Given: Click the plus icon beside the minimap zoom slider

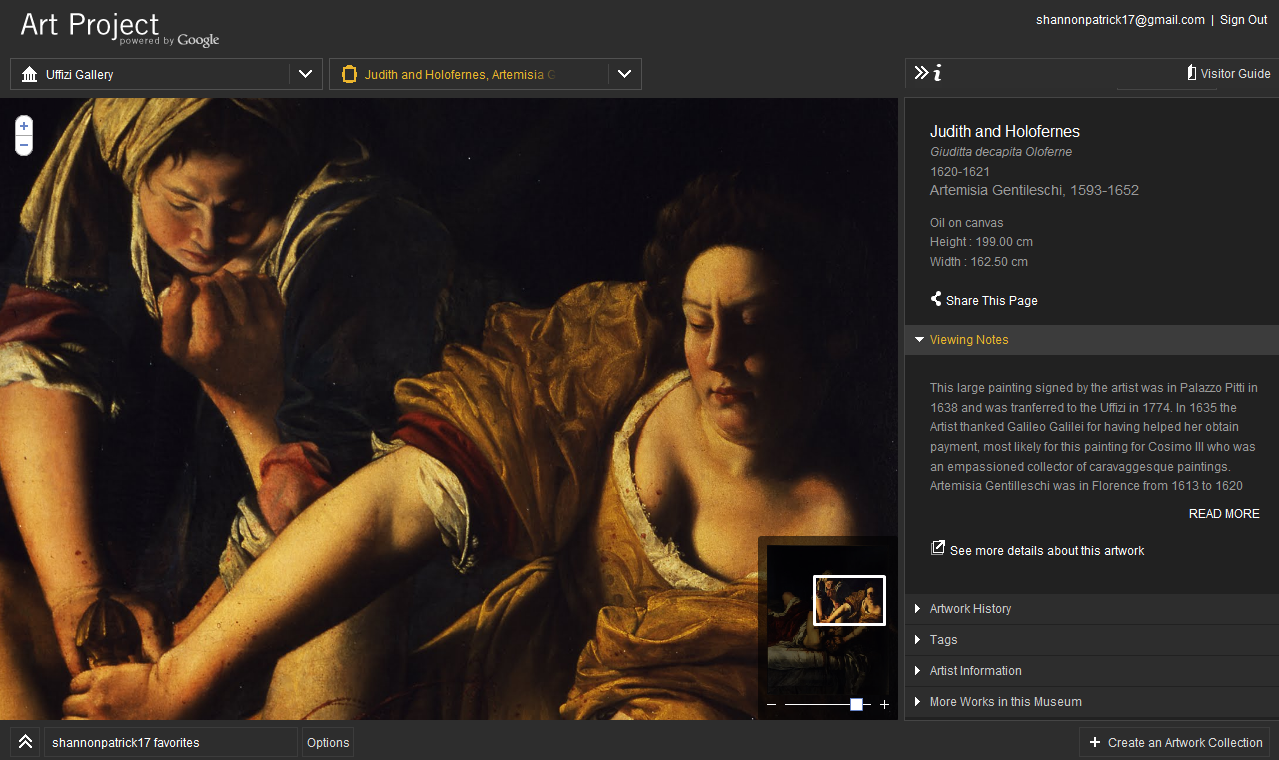Looking at the screenshot, I should [884, 705].
